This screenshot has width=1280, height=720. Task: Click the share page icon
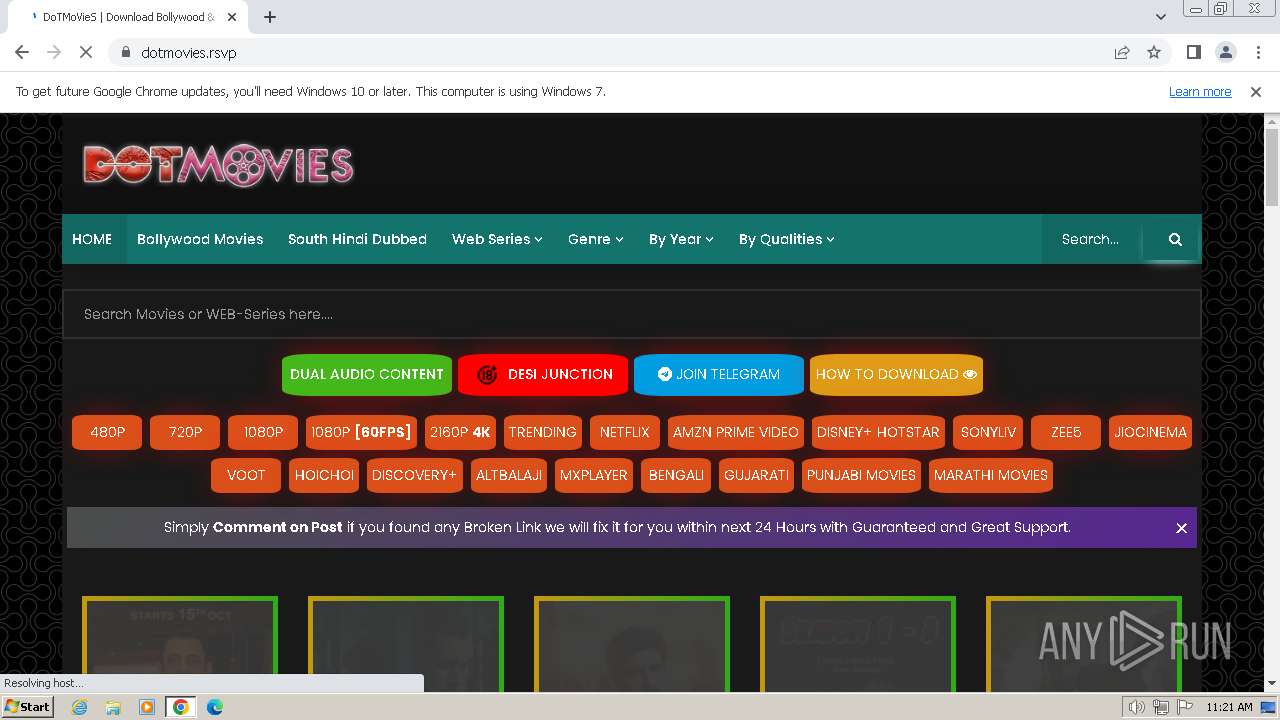[x=1122, y=52]
